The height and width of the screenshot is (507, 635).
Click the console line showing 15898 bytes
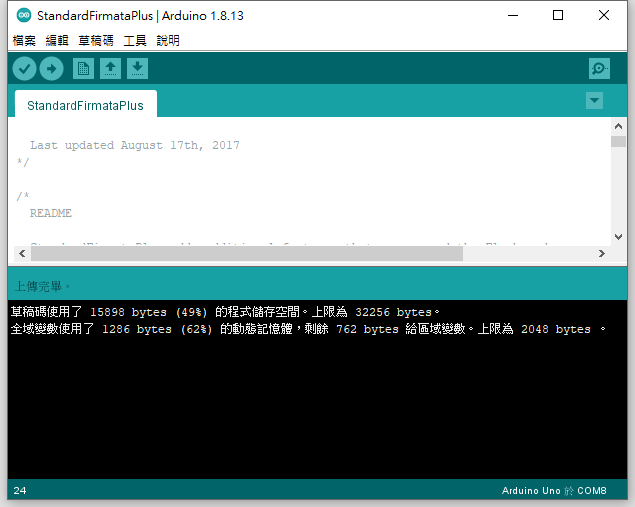(x=225, y=312)
